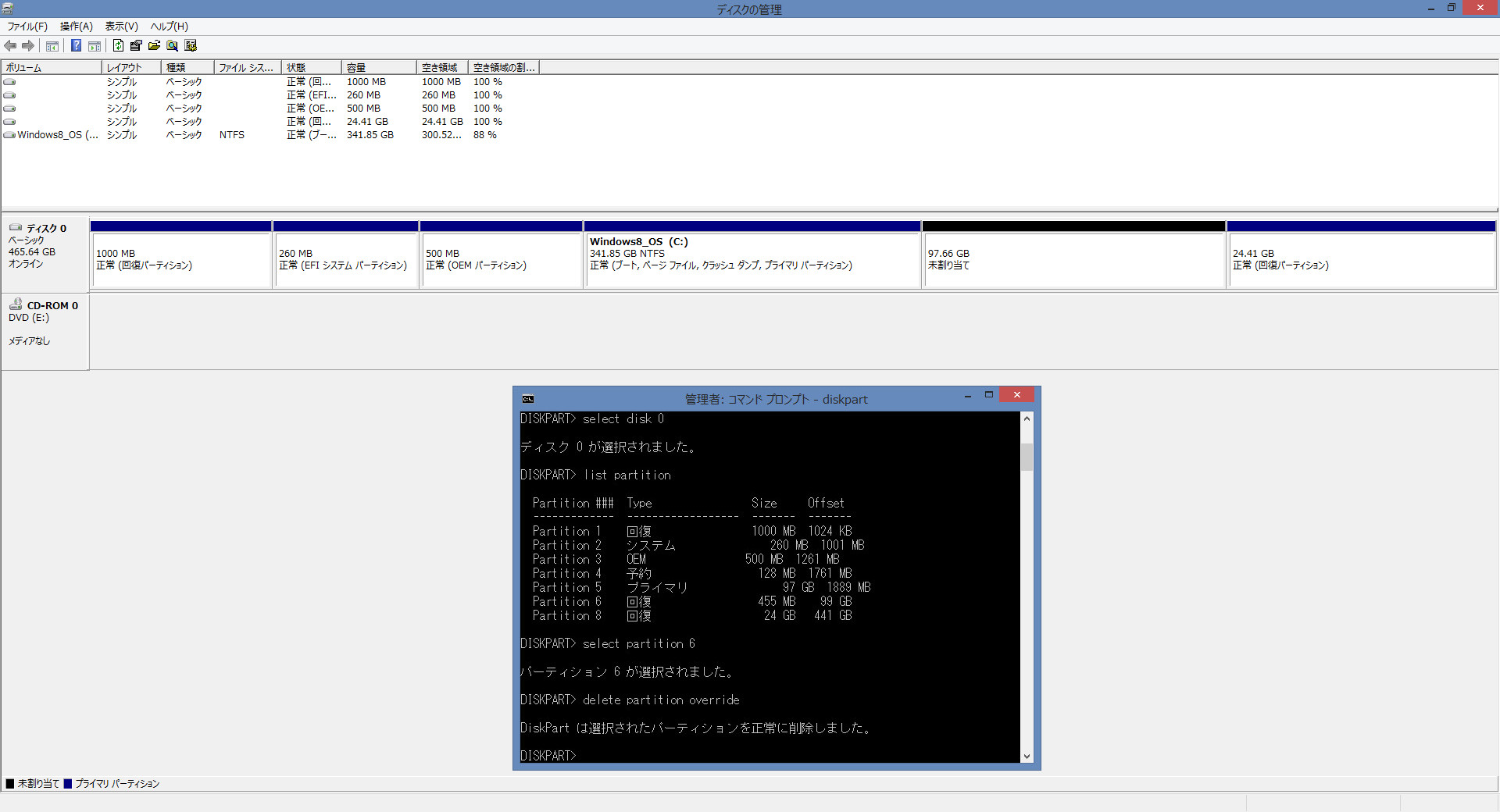Click scroll down arrow in command prompt
The image size is (1500, 812).
point(1027,756)
